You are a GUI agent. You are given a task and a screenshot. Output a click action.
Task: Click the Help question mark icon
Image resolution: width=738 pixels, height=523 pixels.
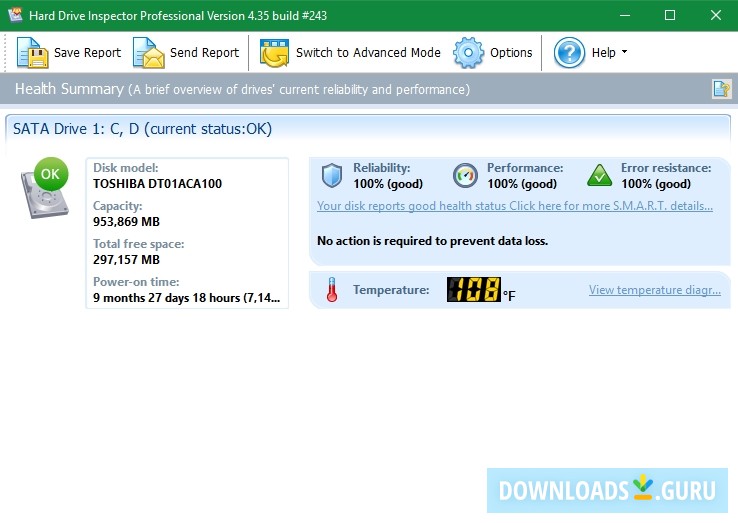tap(569, 53)
